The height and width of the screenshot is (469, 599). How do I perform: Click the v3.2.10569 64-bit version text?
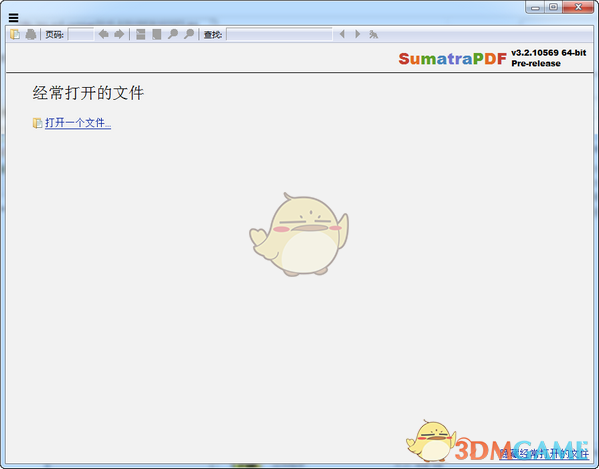[x=549, y=53]
